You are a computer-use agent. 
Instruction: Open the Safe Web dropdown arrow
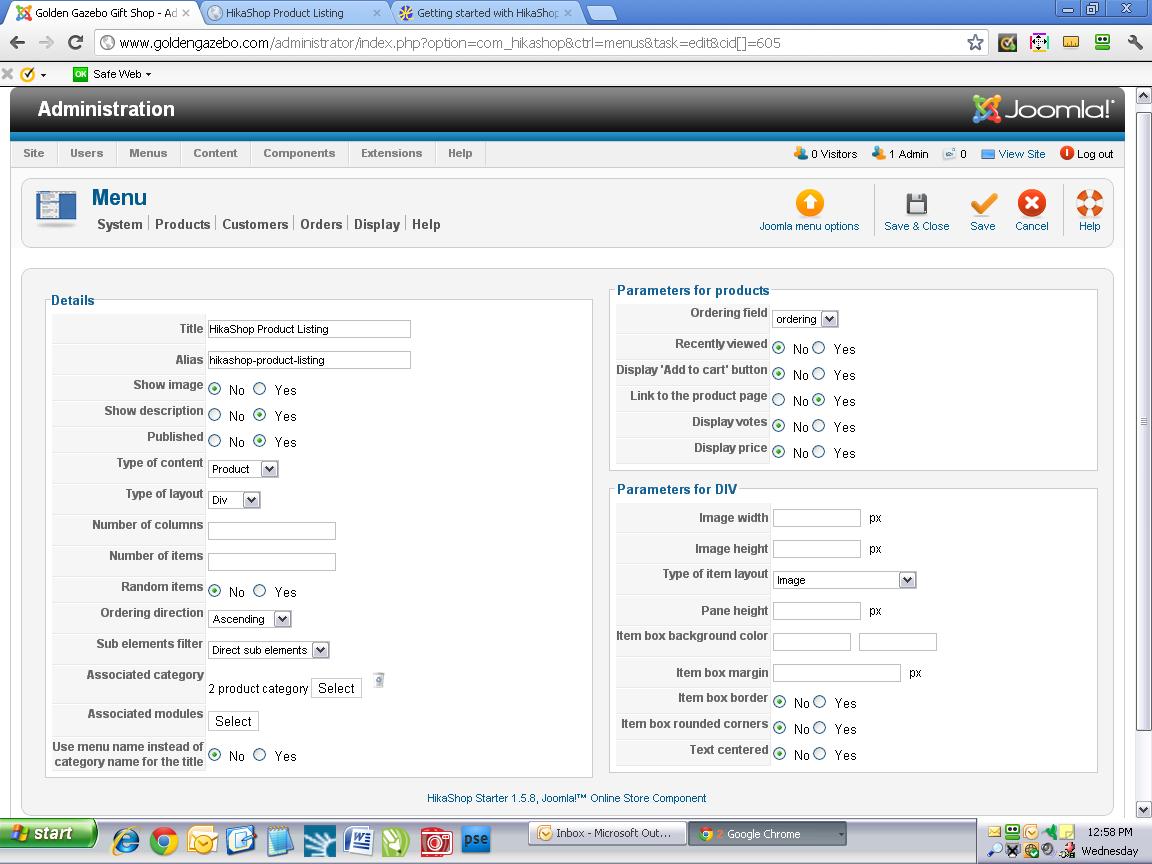pyautogui.click(x=148, y=74)
